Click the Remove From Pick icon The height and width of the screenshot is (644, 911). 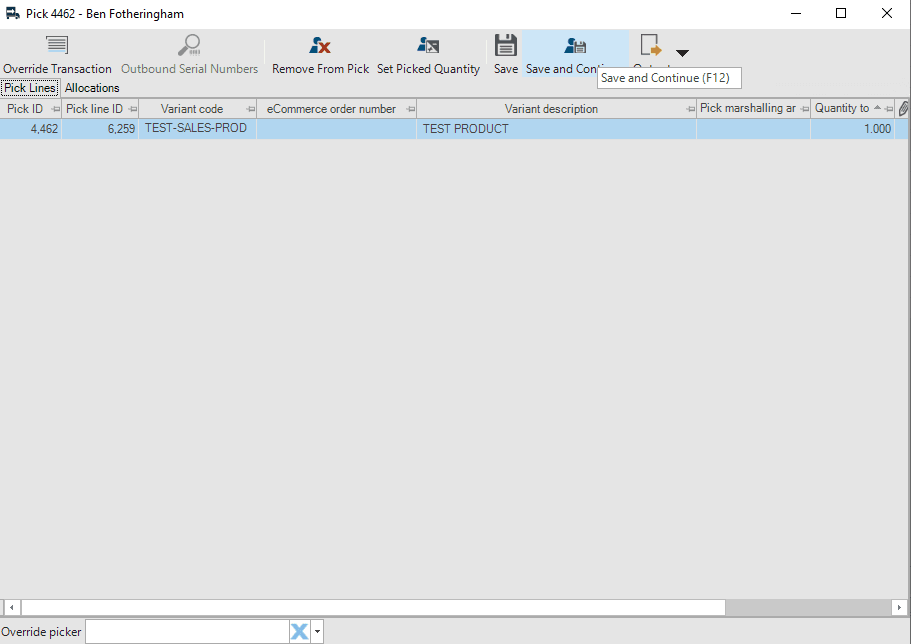pos(320,45)
